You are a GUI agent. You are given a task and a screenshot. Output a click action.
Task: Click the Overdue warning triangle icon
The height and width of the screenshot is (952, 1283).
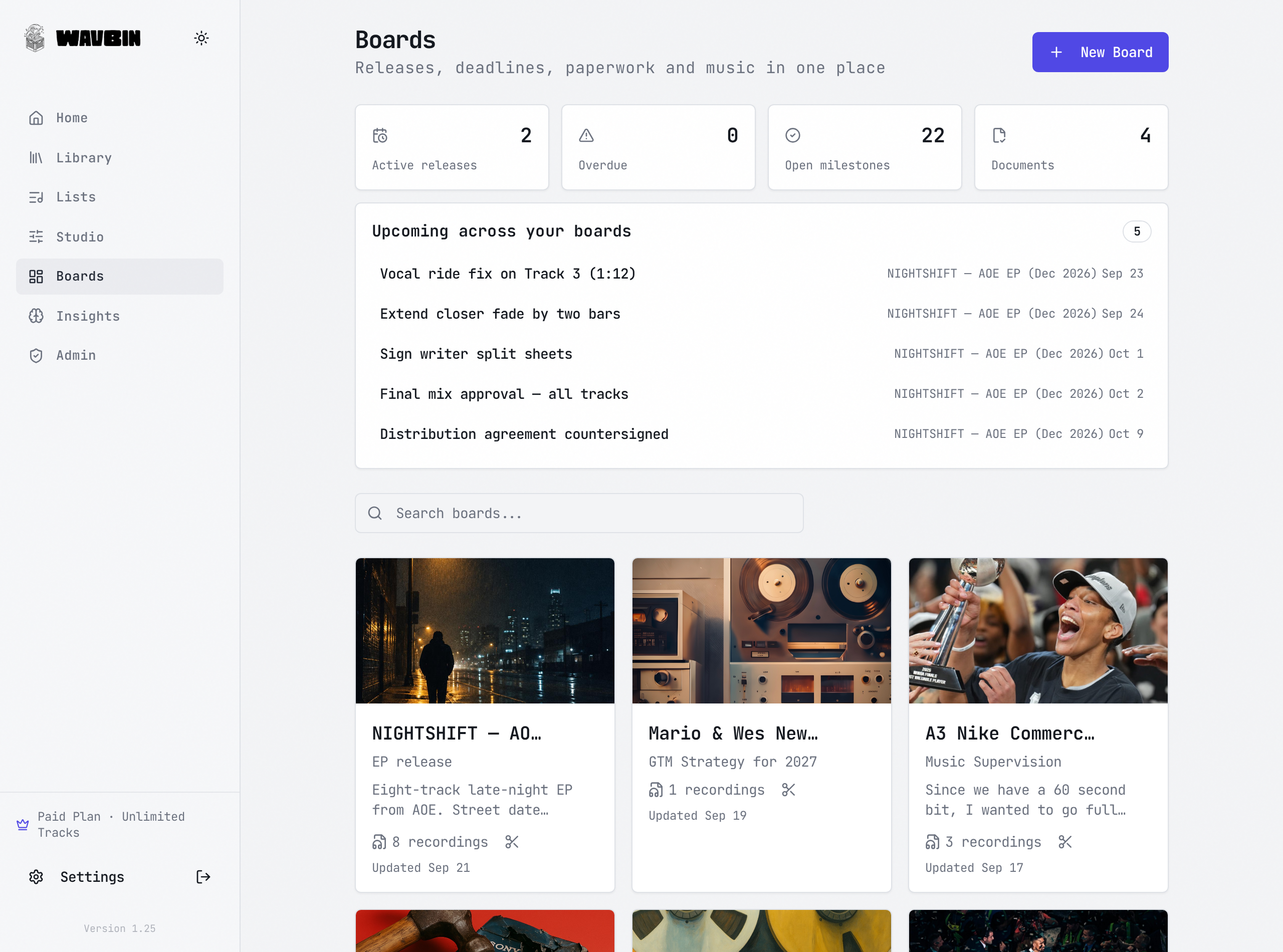point(586,135)
